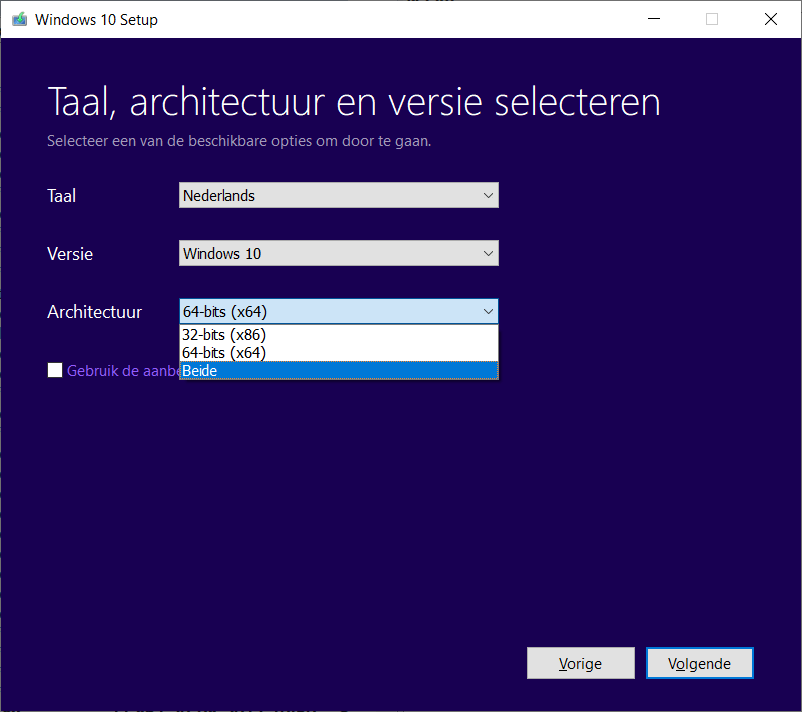The height and width of the screenshot is (712, 802).
Task: Choose 64-bits (x64) from the list
Action: tap(339, 352)
